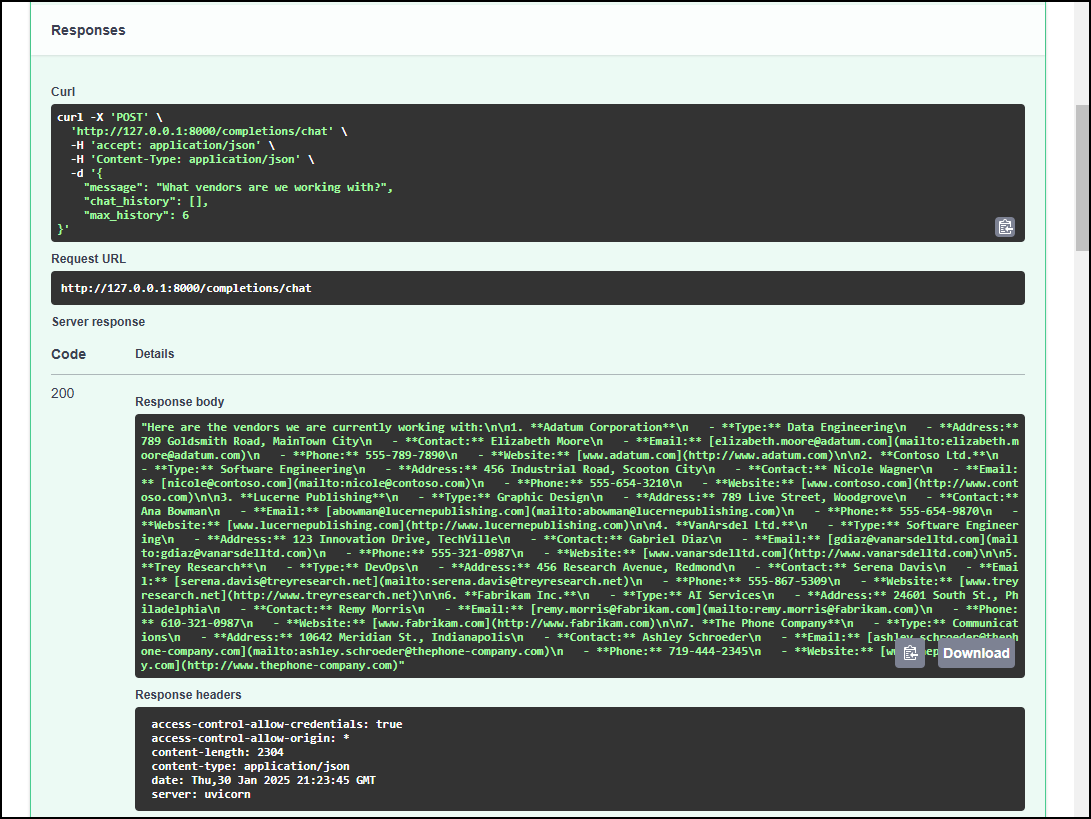
Task: Click the Response body label
Action: tap(180, 401)
